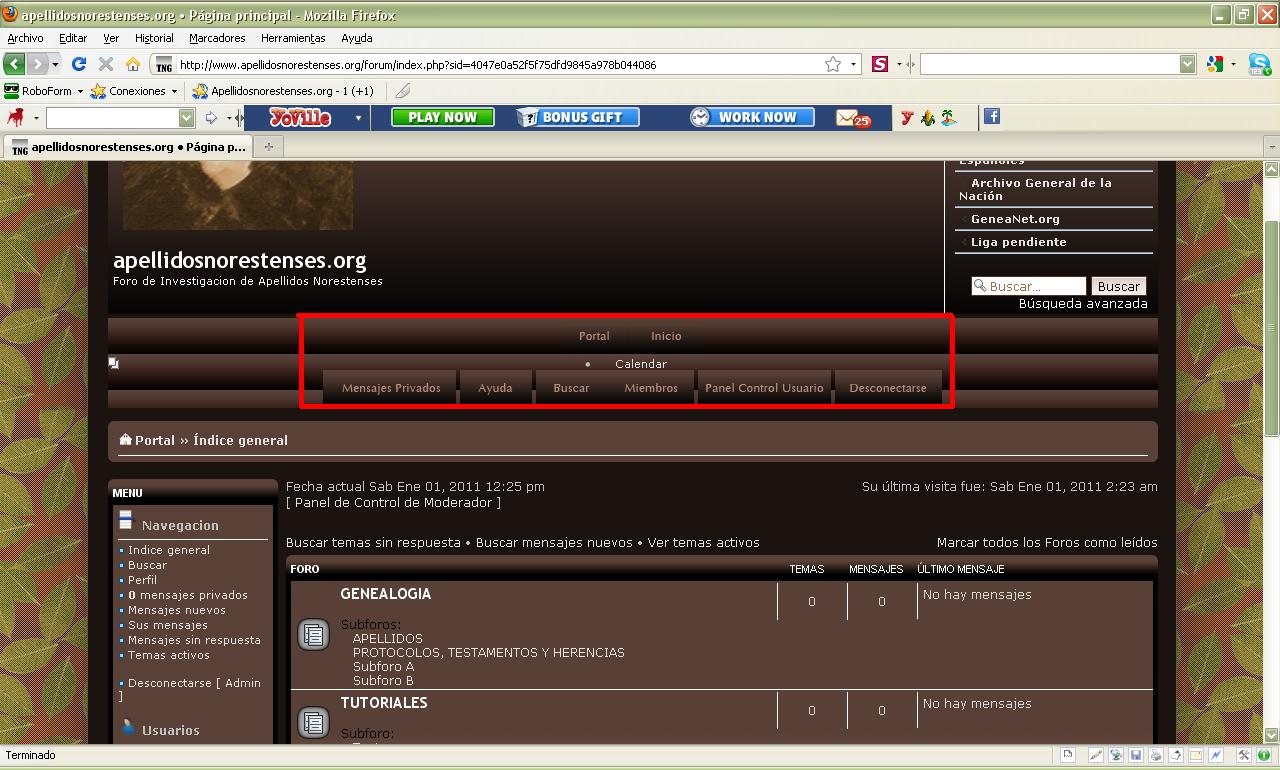
Task: Click the GENEALOGIA forum icon
Action: coord(313,634)
